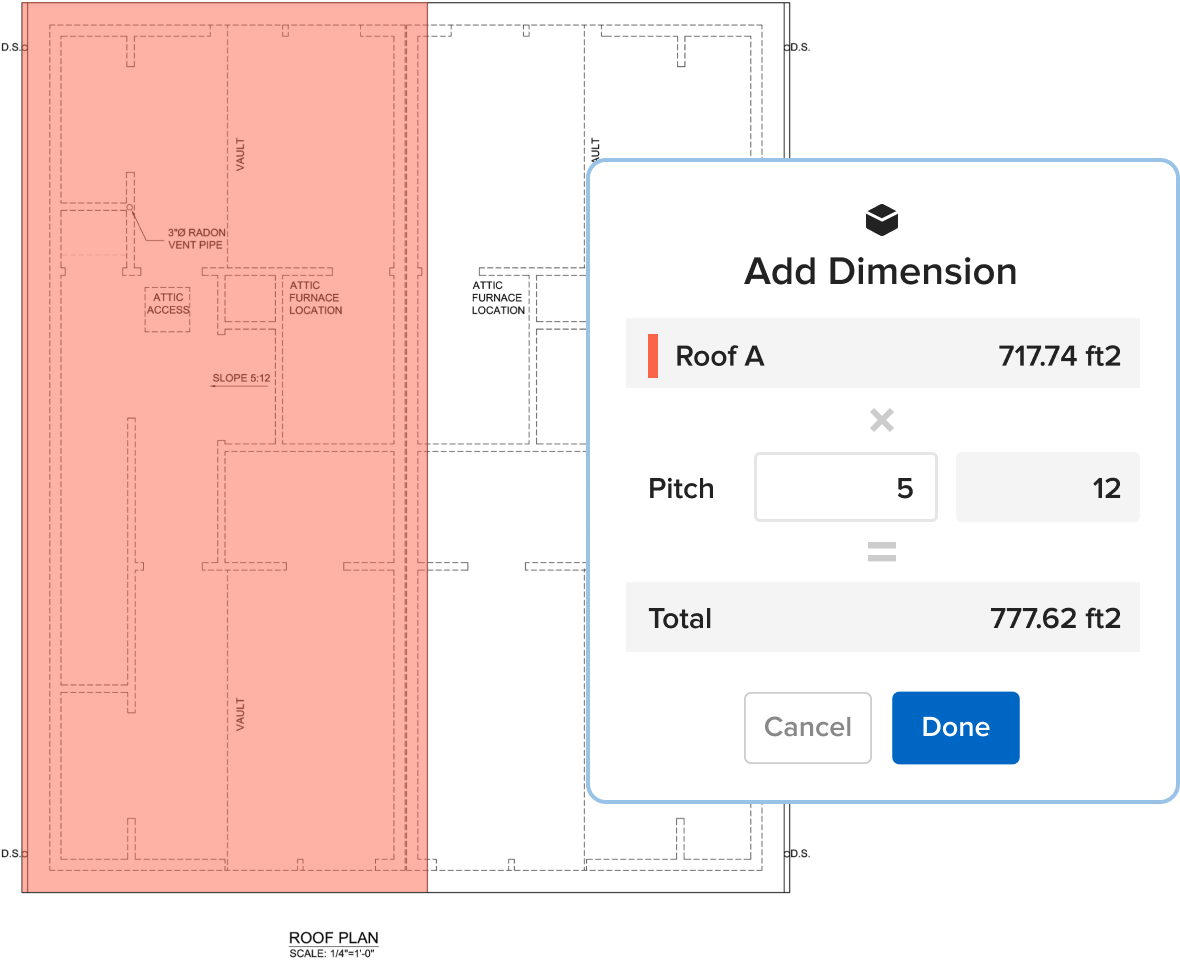Select the Roof A measurement row
This screenshot has width=1180, height=960.
(x=881, y=355)
